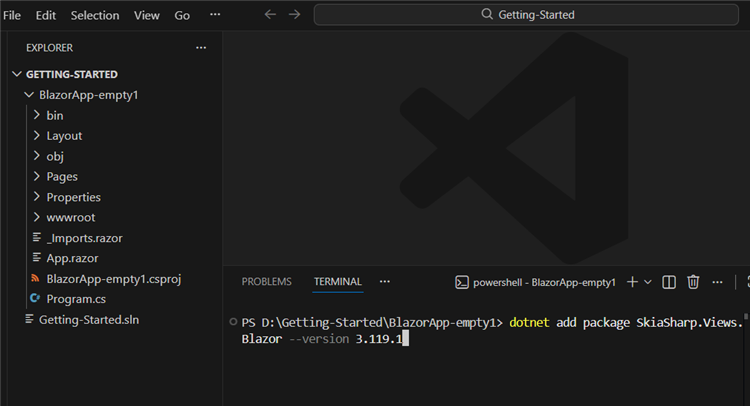This screenshot has width=750, height=406.
Task: Kill terminal with the trash icon
Action: 693,282
